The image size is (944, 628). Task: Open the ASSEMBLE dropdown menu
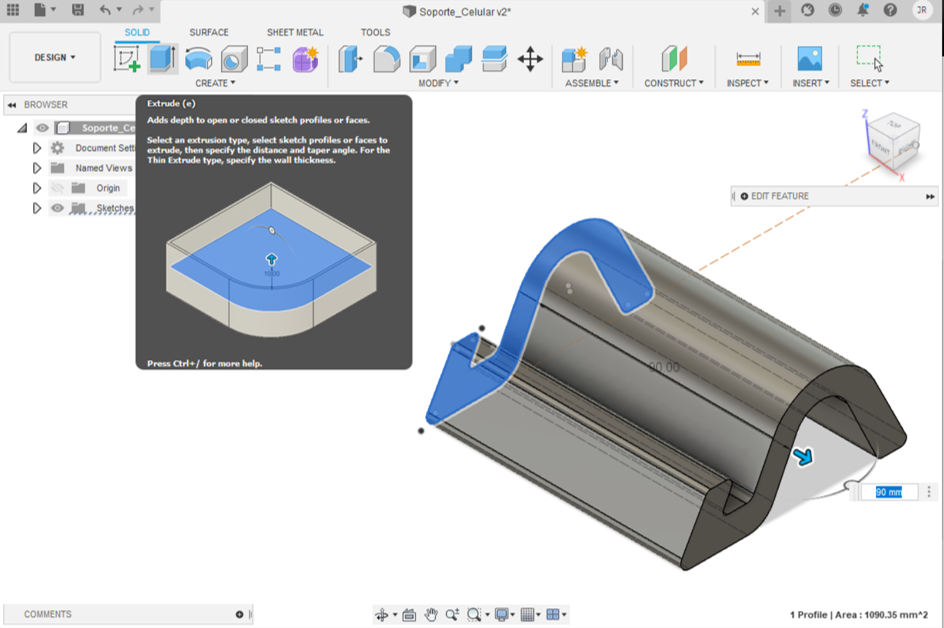click(x=591, y=83)
